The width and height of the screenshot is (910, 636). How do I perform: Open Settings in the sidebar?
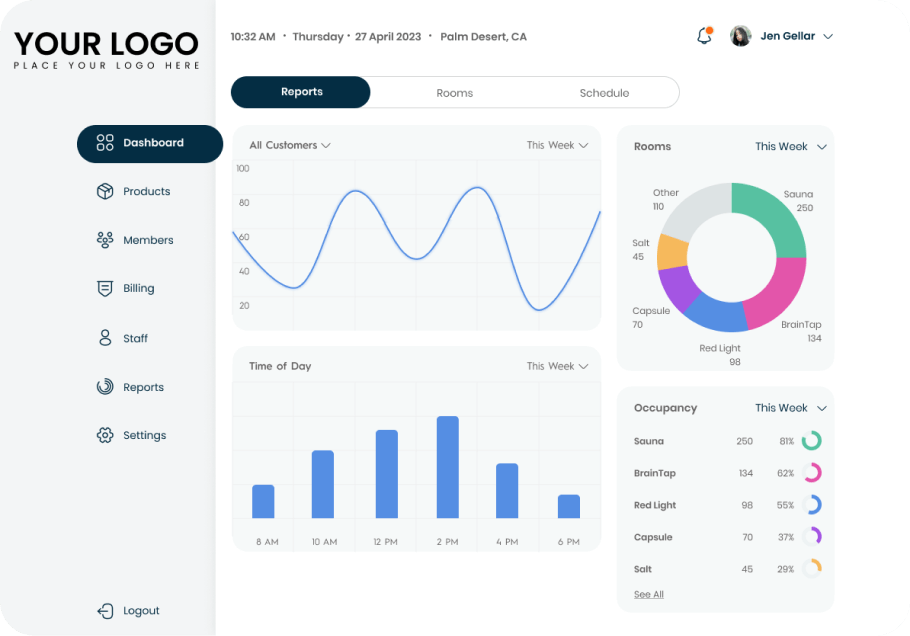[x=132, y=435]
